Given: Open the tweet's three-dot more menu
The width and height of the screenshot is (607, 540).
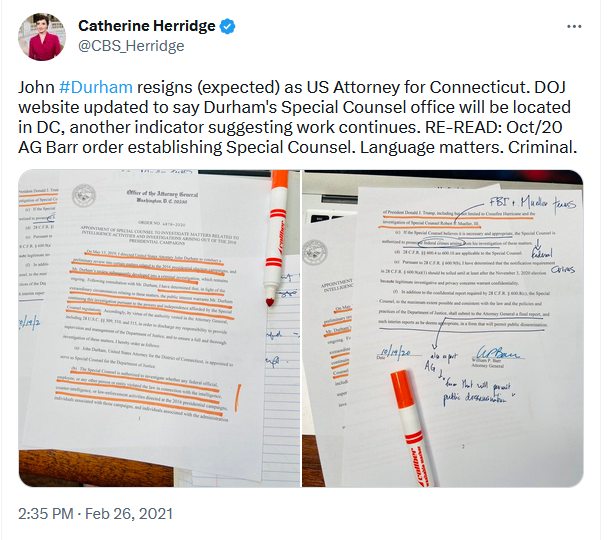Looking at the screenshot, I should pos(574,26).
